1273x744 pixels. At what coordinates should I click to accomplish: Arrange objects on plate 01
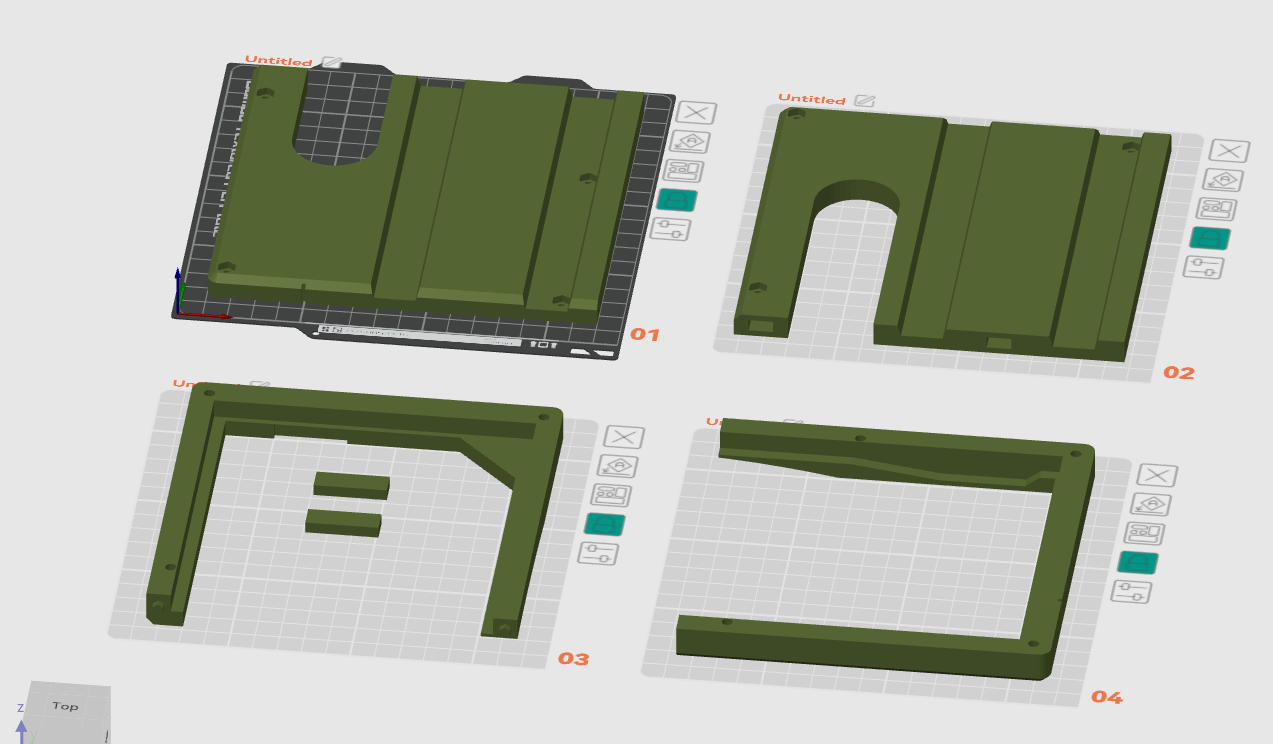point(684,171)
